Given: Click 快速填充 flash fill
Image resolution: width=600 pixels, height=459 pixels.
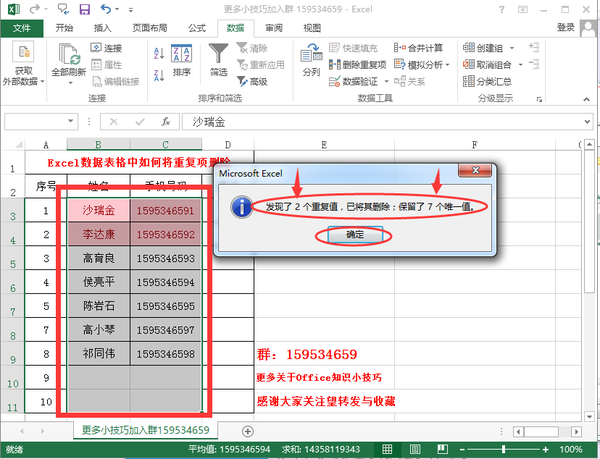Looking at the screenshot, I should pyautogui.click(x=353, y=48).
